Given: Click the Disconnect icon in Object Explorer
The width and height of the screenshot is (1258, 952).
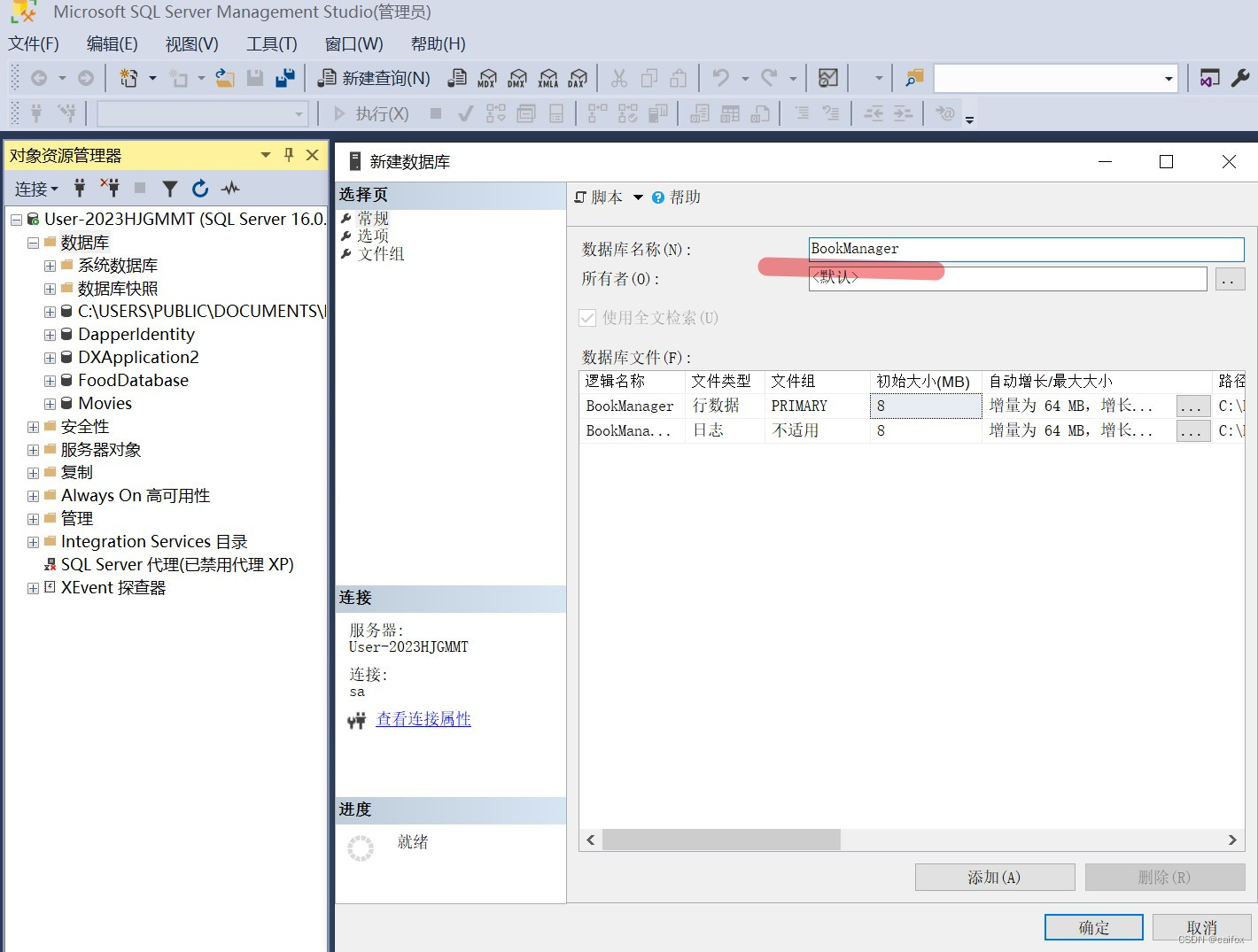Looking at the screenshot, I should (110, 188).
